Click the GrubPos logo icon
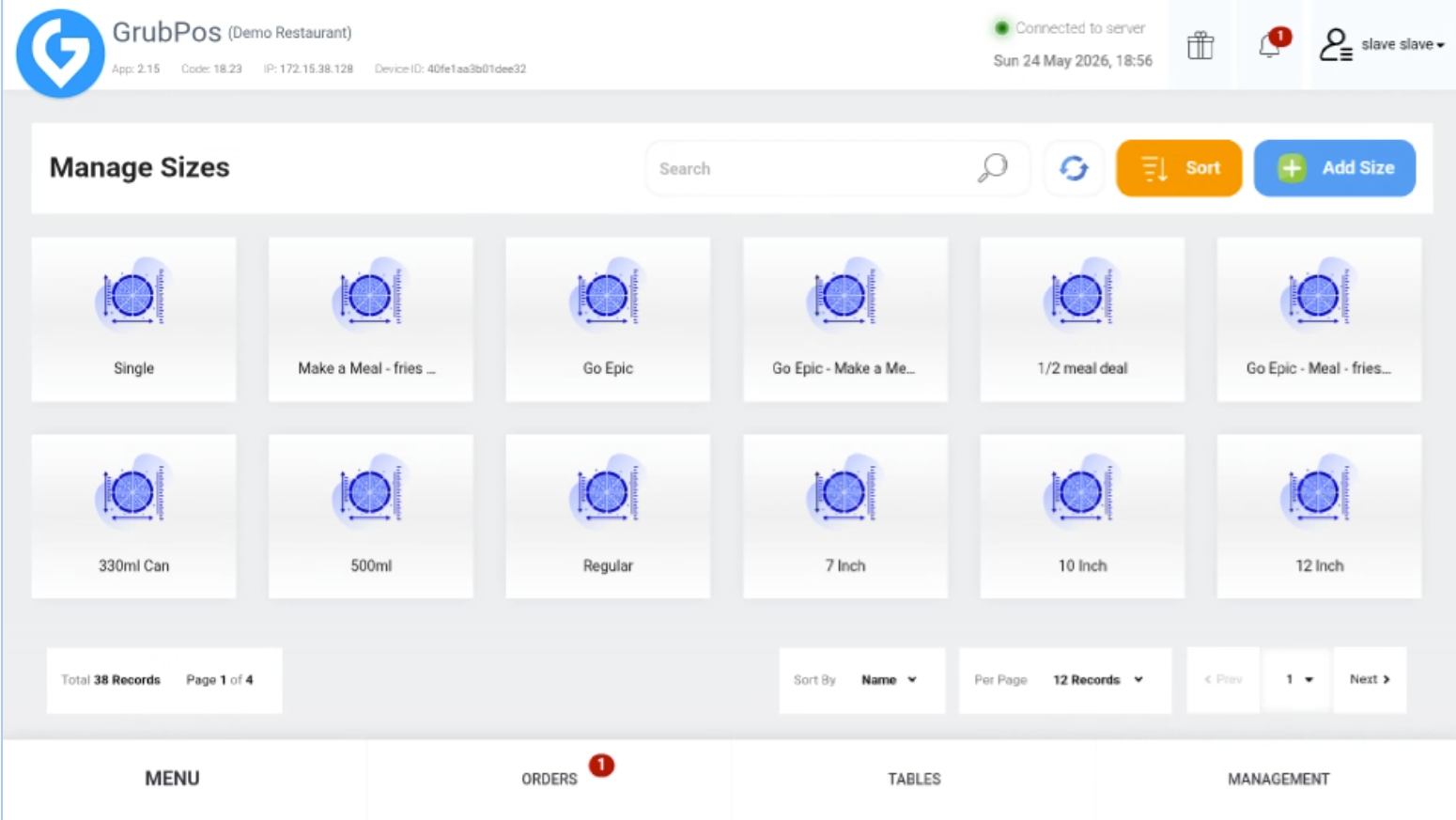Screen dimensions: 1456x820 coord(60,54)
